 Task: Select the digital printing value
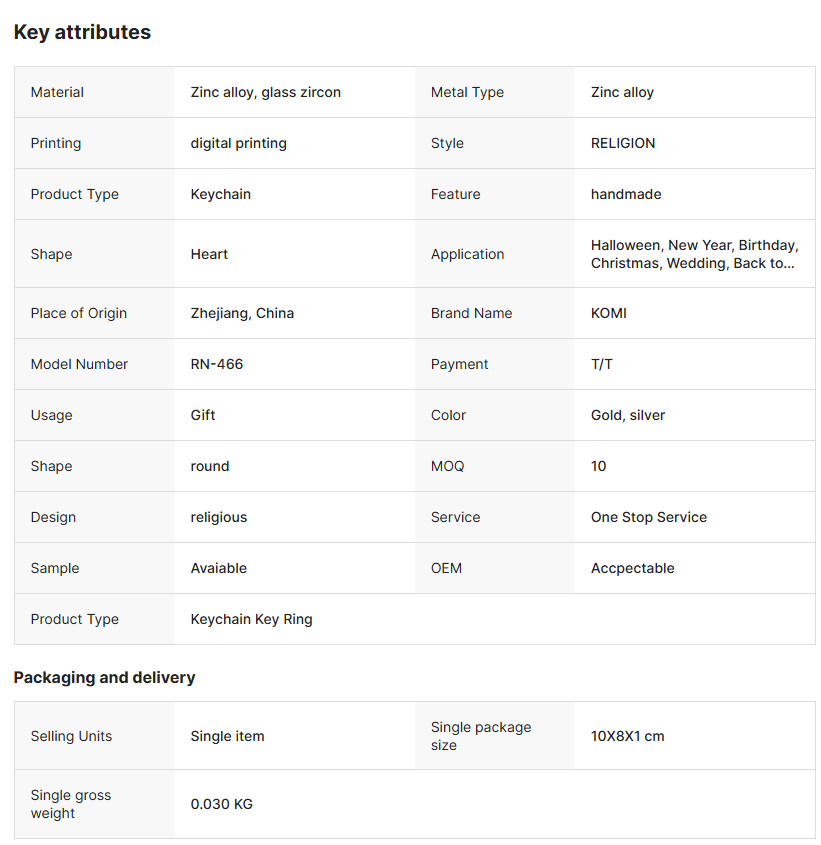click(x=238, y=143)
